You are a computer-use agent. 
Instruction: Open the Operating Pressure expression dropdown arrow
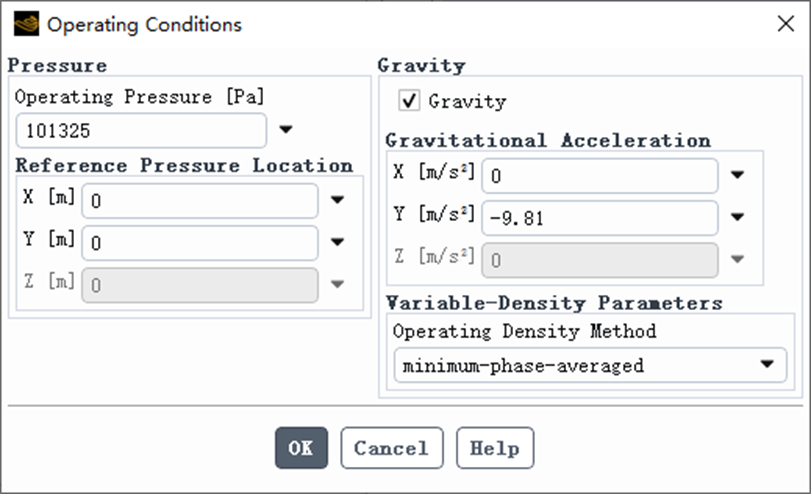coord(286,129)
